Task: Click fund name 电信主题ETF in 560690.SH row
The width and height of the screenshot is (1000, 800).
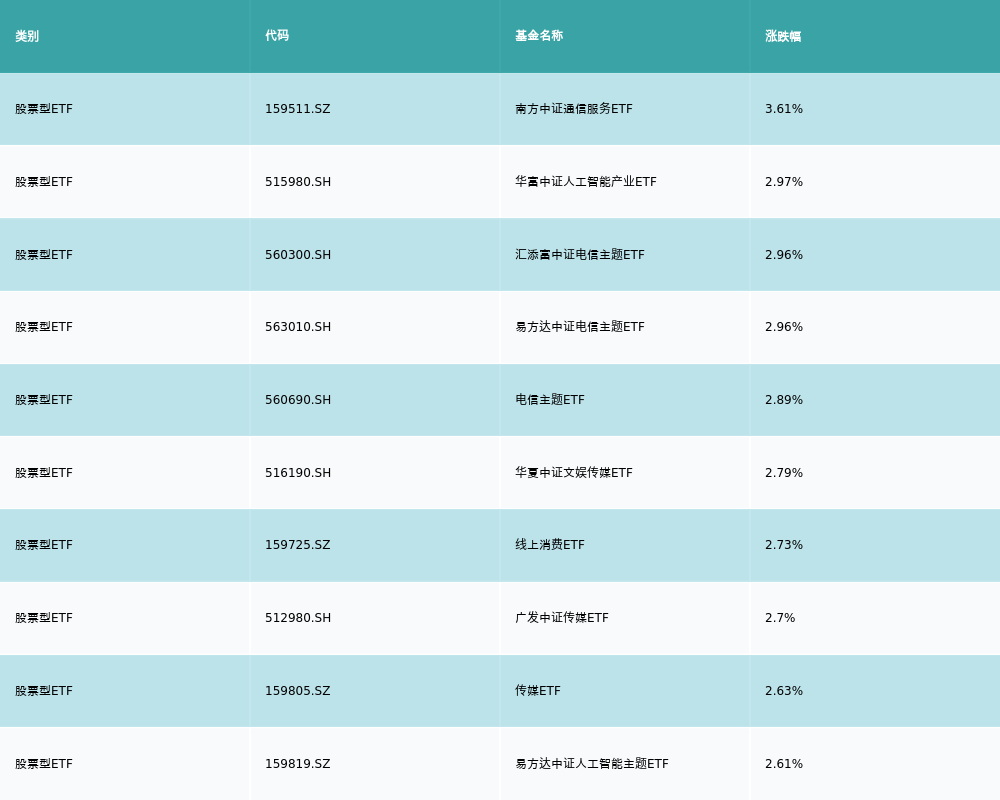Action: click(550, 400)
